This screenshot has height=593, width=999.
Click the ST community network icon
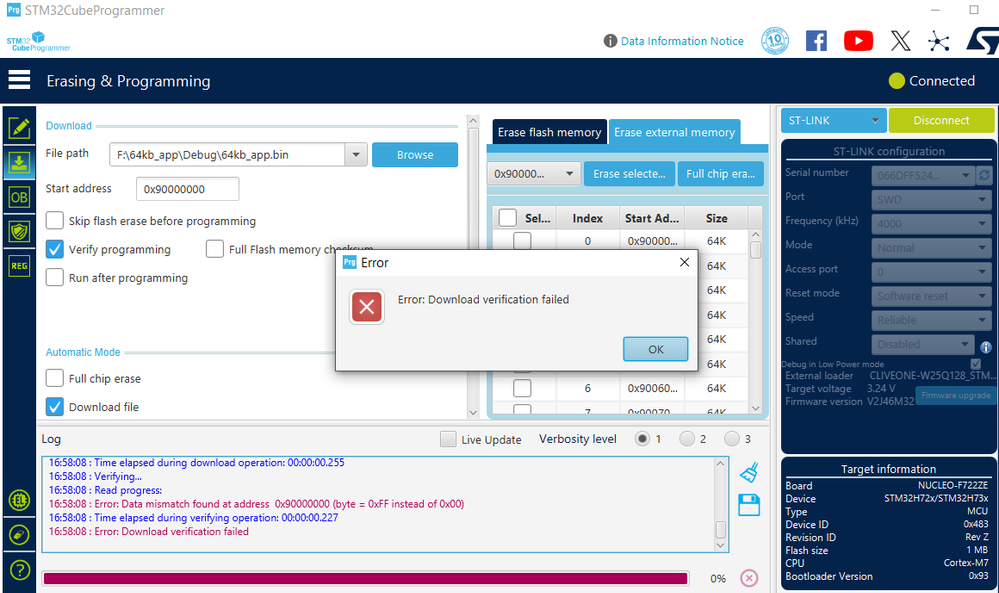[x=938, y=41]
